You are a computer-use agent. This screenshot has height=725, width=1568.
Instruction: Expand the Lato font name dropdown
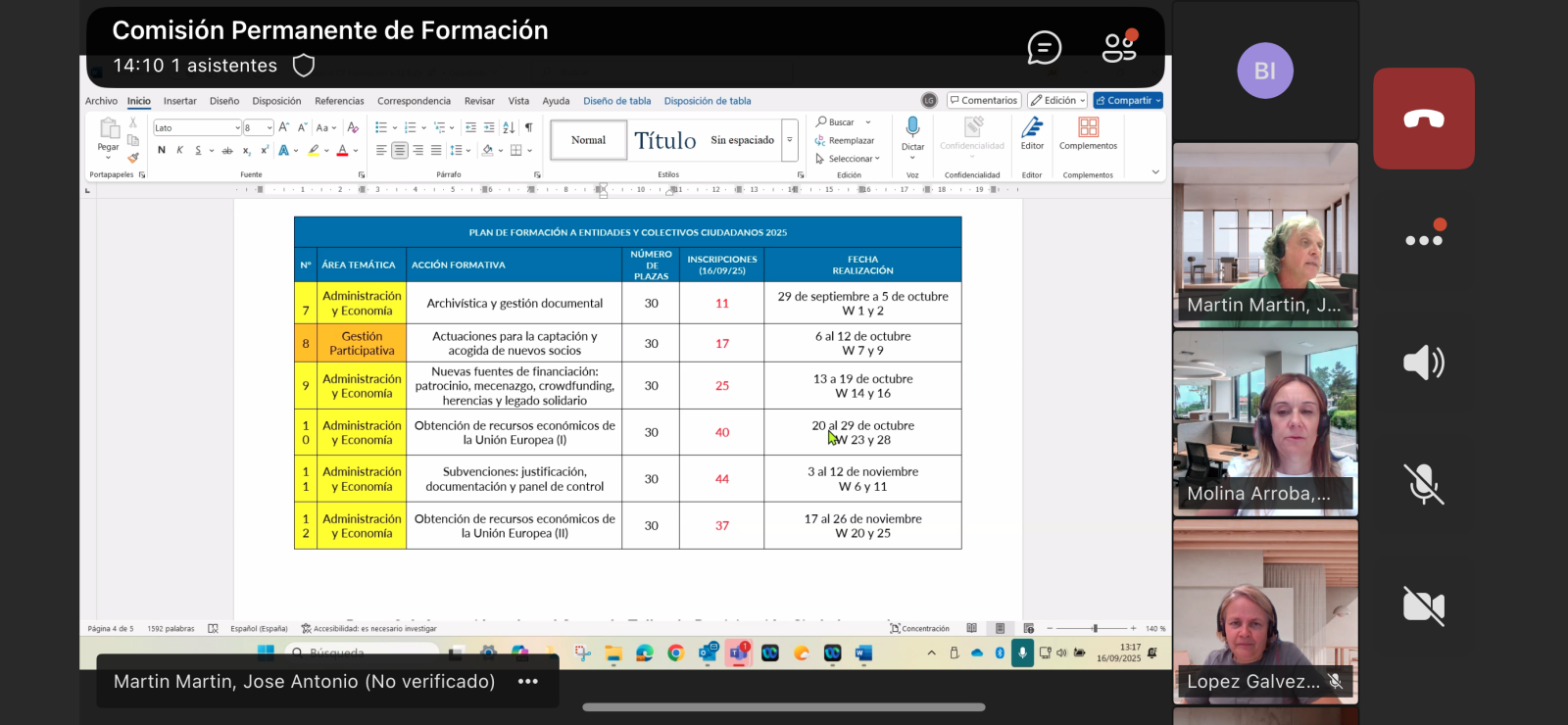[x=237, y=128]
